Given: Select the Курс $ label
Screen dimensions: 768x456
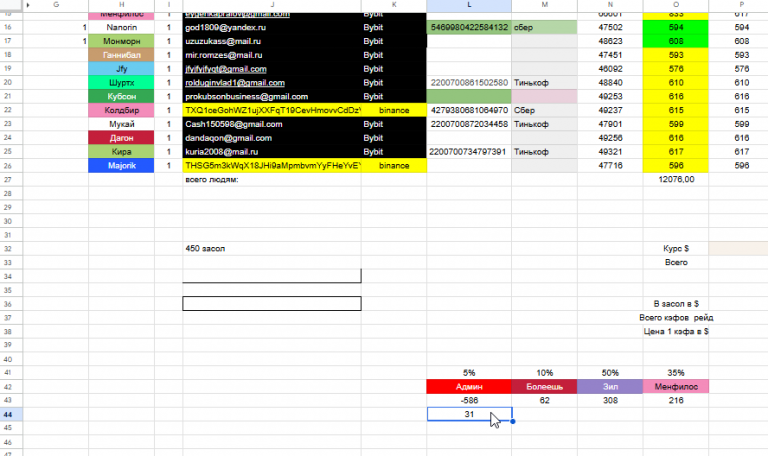Looking at the screenshot, I should tap(675, 248).
